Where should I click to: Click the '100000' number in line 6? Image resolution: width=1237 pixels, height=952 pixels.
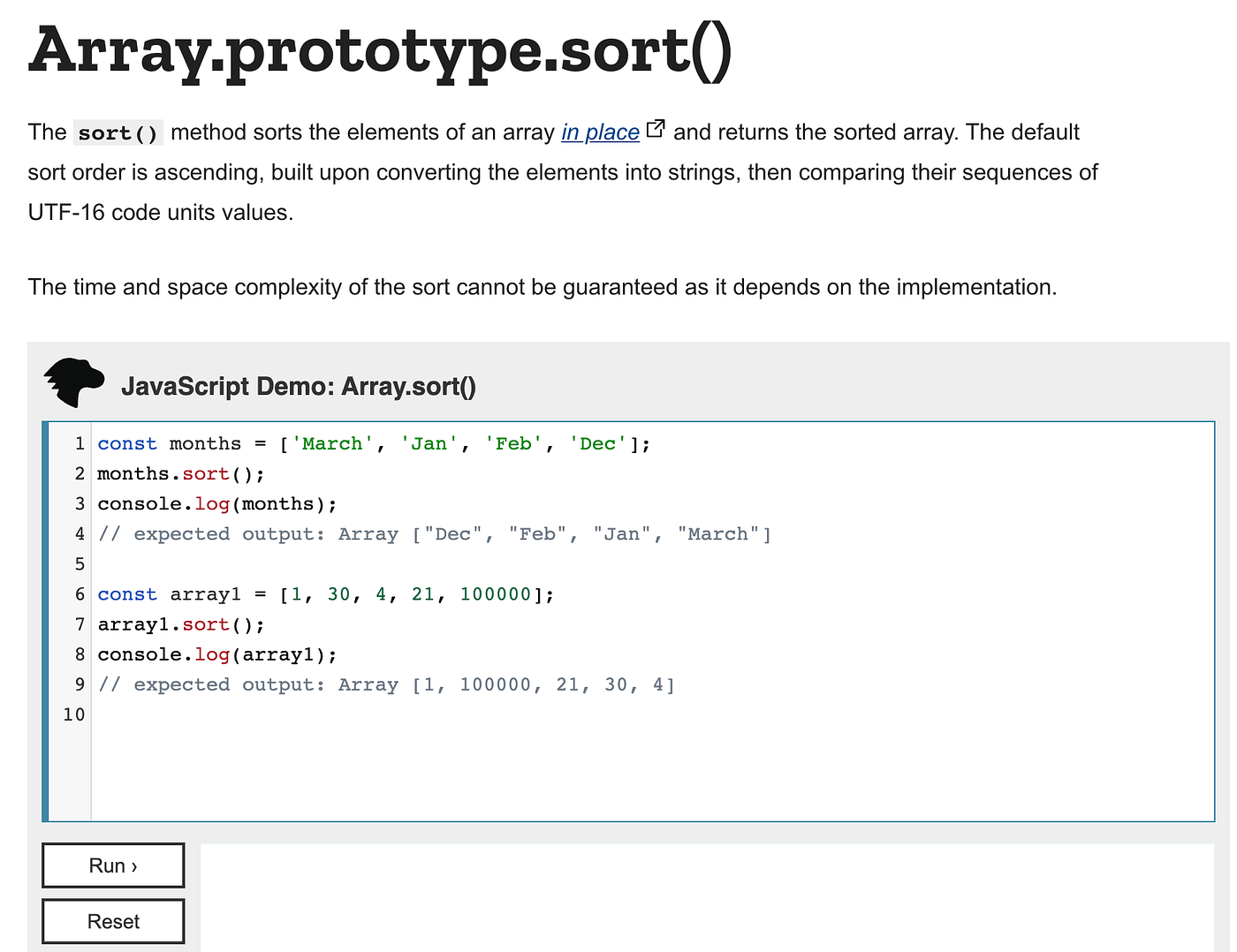click(x=496, y=594)
